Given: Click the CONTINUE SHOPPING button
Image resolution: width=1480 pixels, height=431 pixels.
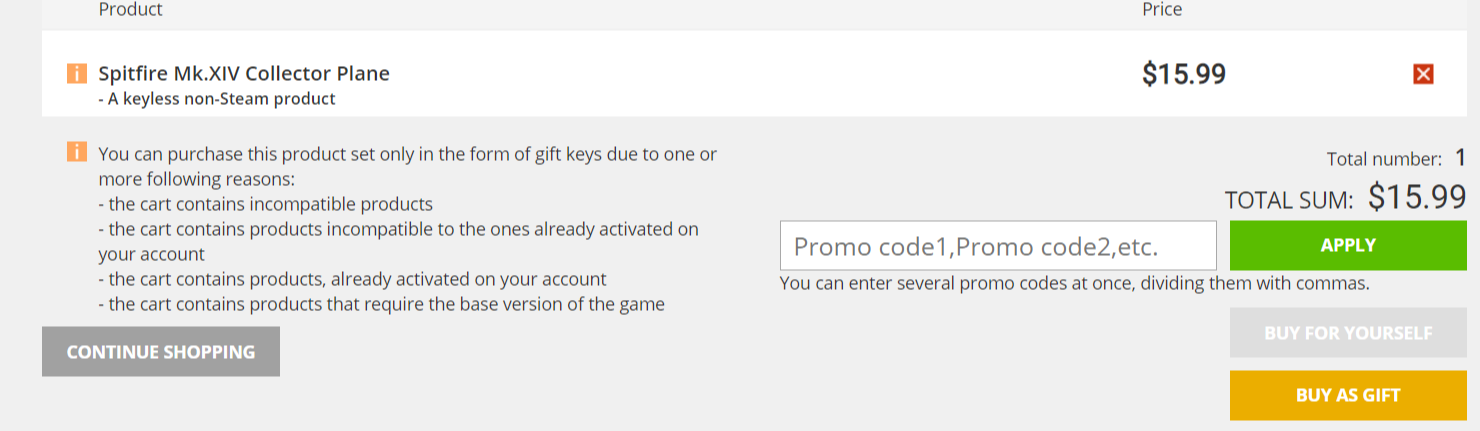Looking at the screenshot, I should point(161,352).
